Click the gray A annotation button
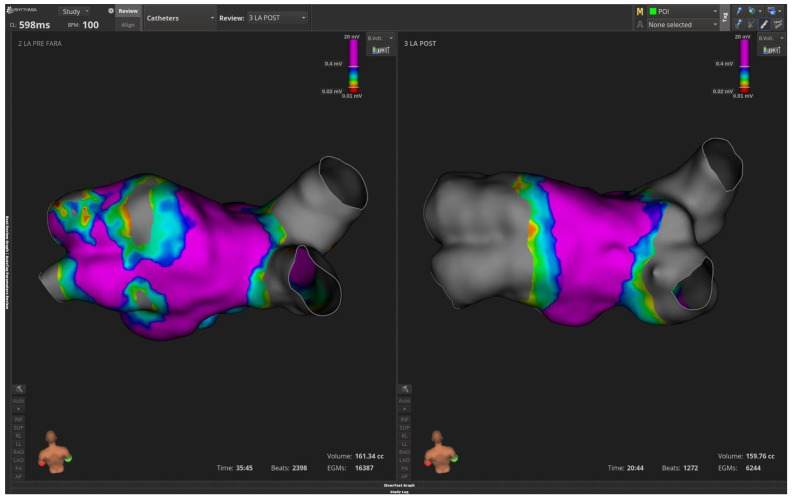Image resolution: width=792 pixels, height=500 pixels. click(x=640, y=24)
